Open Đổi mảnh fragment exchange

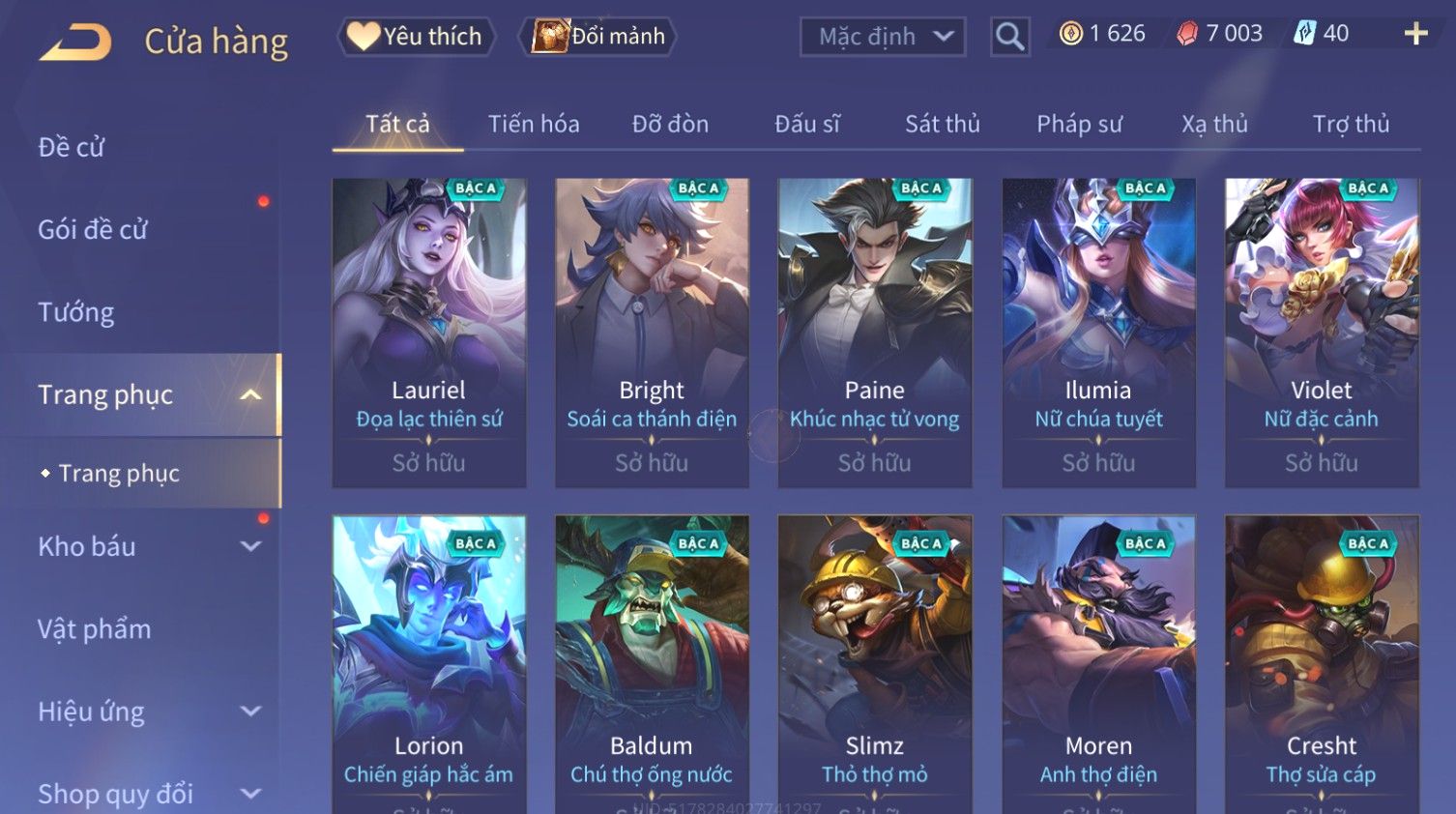click(598, 37)
